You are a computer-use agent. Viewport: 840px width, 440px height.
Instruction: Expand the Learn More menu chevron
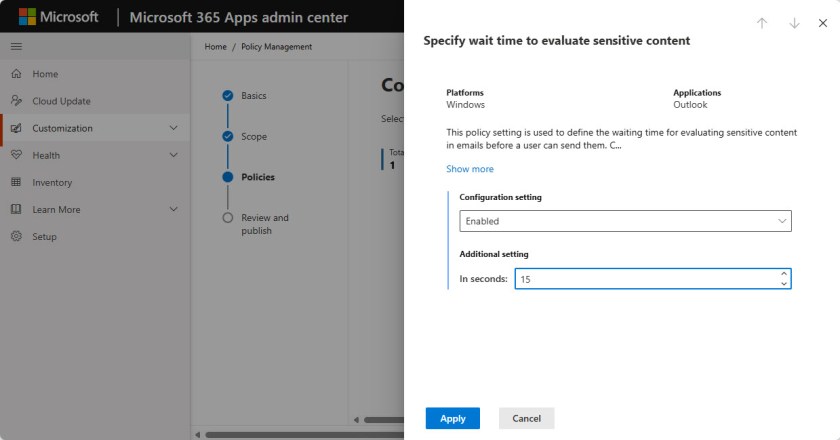click(174, 209)
